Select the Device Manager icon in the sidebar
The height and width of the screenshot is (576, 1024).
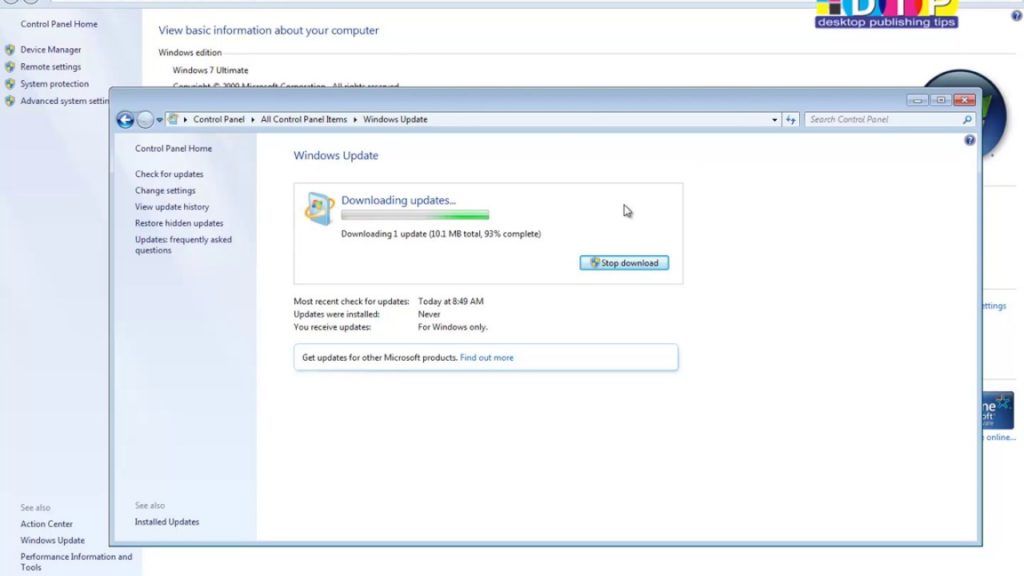point(12,49)
